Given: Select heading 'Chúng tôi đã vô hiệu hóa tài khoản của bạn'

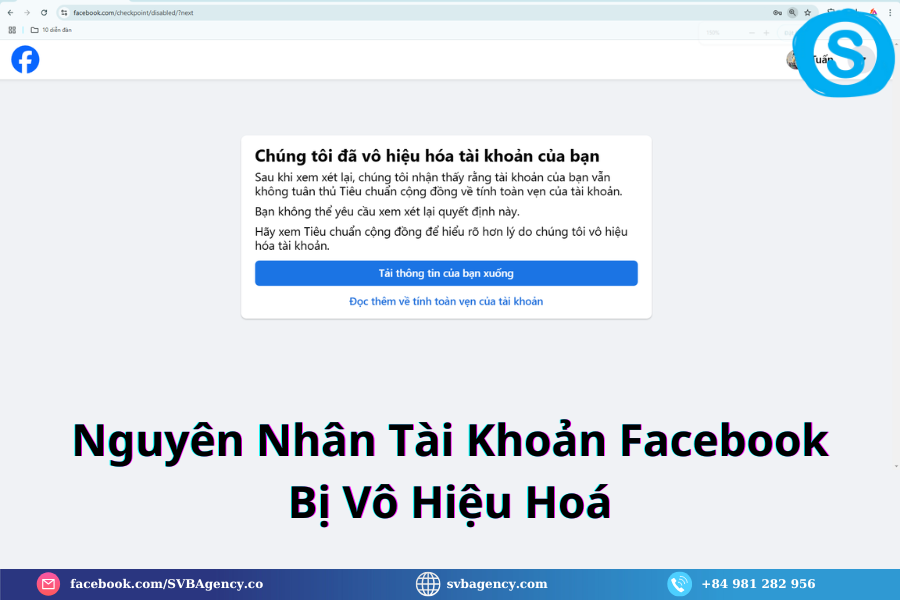Looking at the screenshot, I should 427,156.
